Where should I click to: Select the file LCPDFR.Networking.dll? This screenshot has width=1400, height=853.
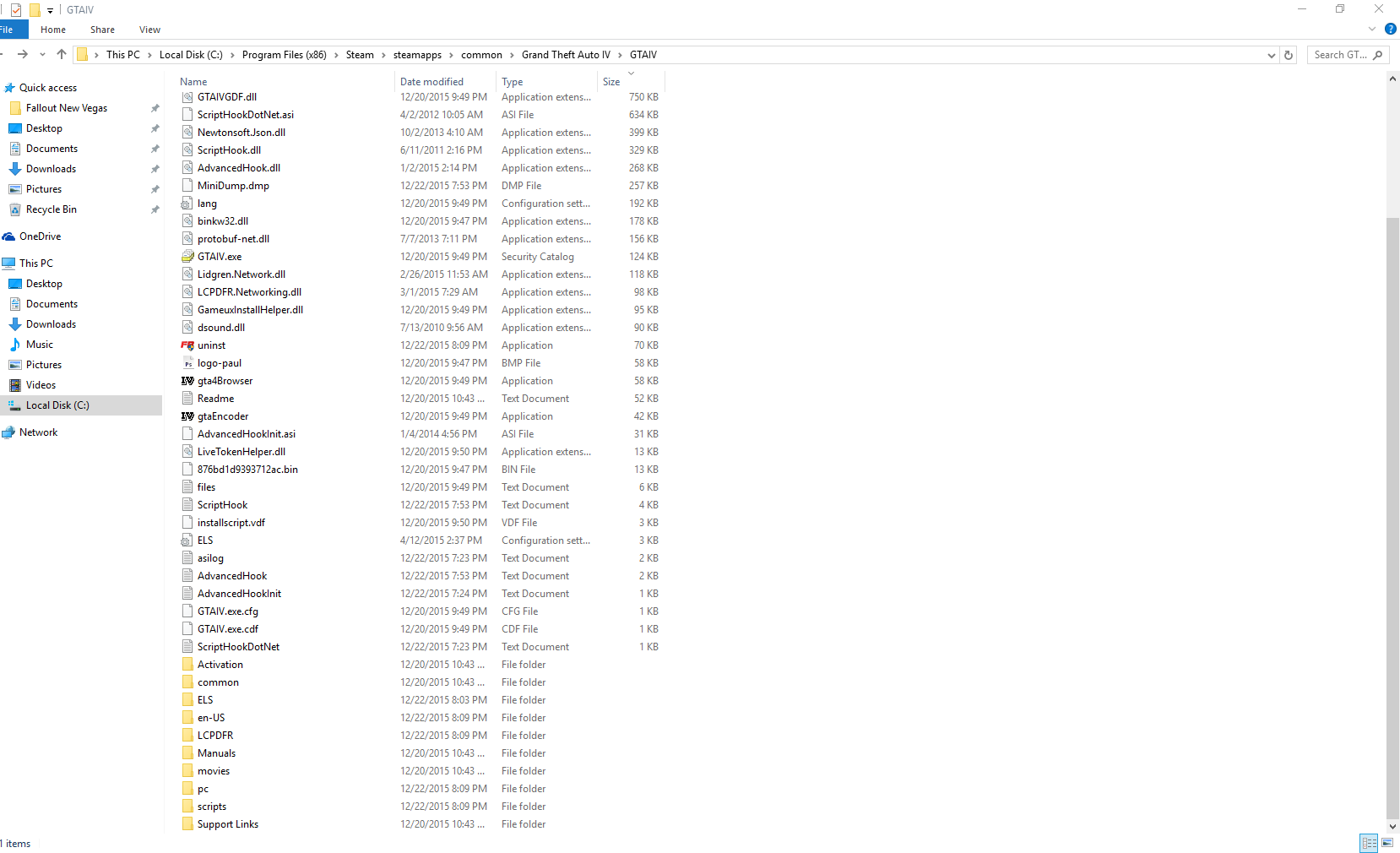[x=249, y=292]
